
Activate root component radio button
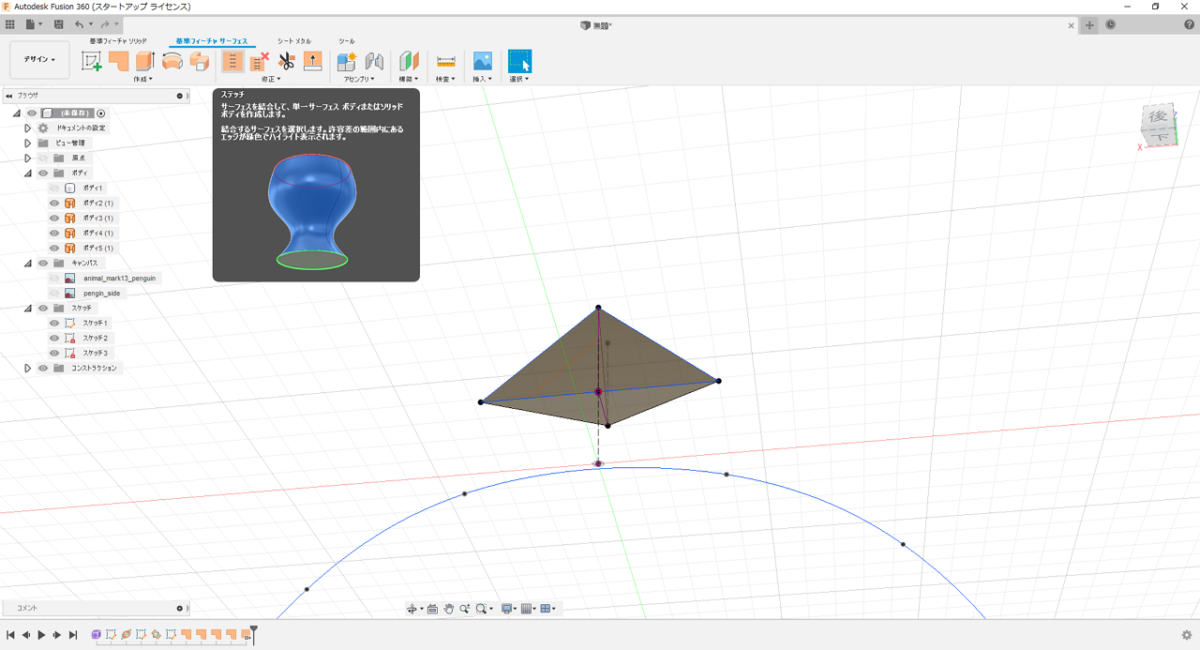point(101,113)
